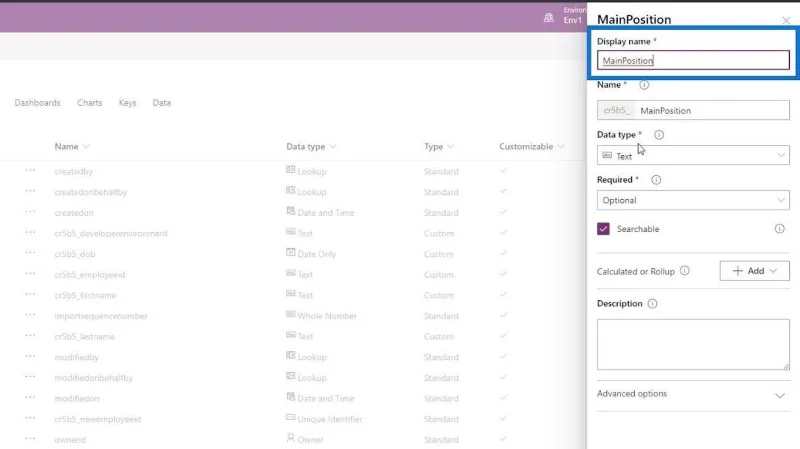The height and width of the screenshot is (449, 800).
Task: Open the more options menu for cr5b5_newemployeeid
Action: (30, 418)
